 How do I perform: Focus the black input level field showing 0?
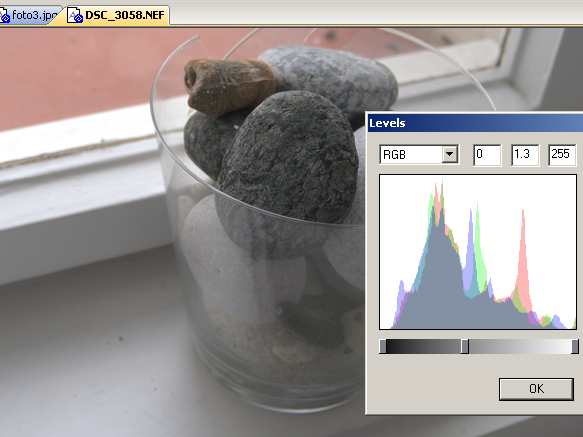coord(487,154)
